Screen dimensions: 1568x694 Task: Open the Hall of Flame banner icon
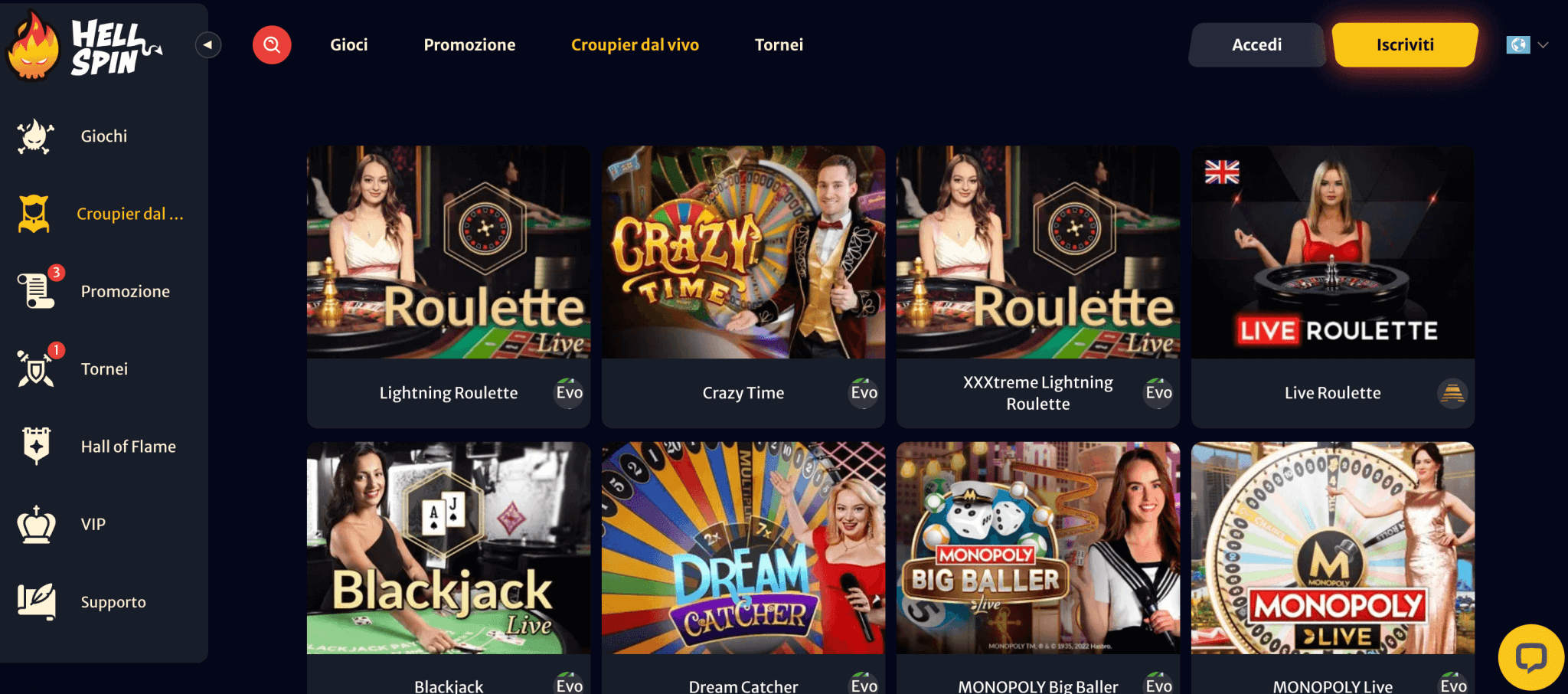click(36, 446)
